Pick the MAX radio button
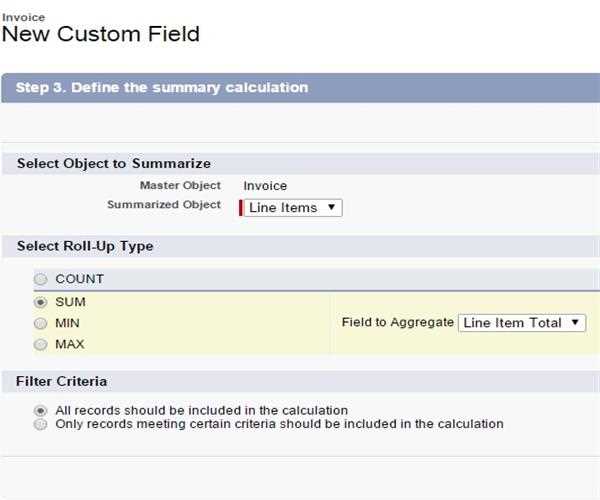Image resolution: width=600 pixels, height=500 pixels. pos(41,344)
